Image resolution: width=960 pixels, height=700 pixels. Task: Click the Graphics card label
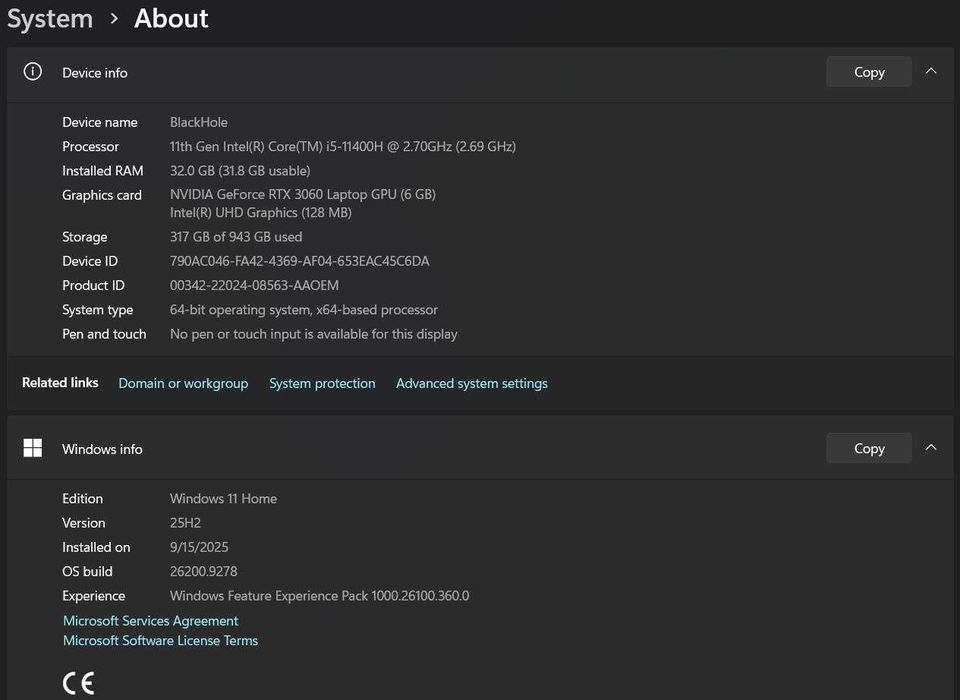[102, 195]
